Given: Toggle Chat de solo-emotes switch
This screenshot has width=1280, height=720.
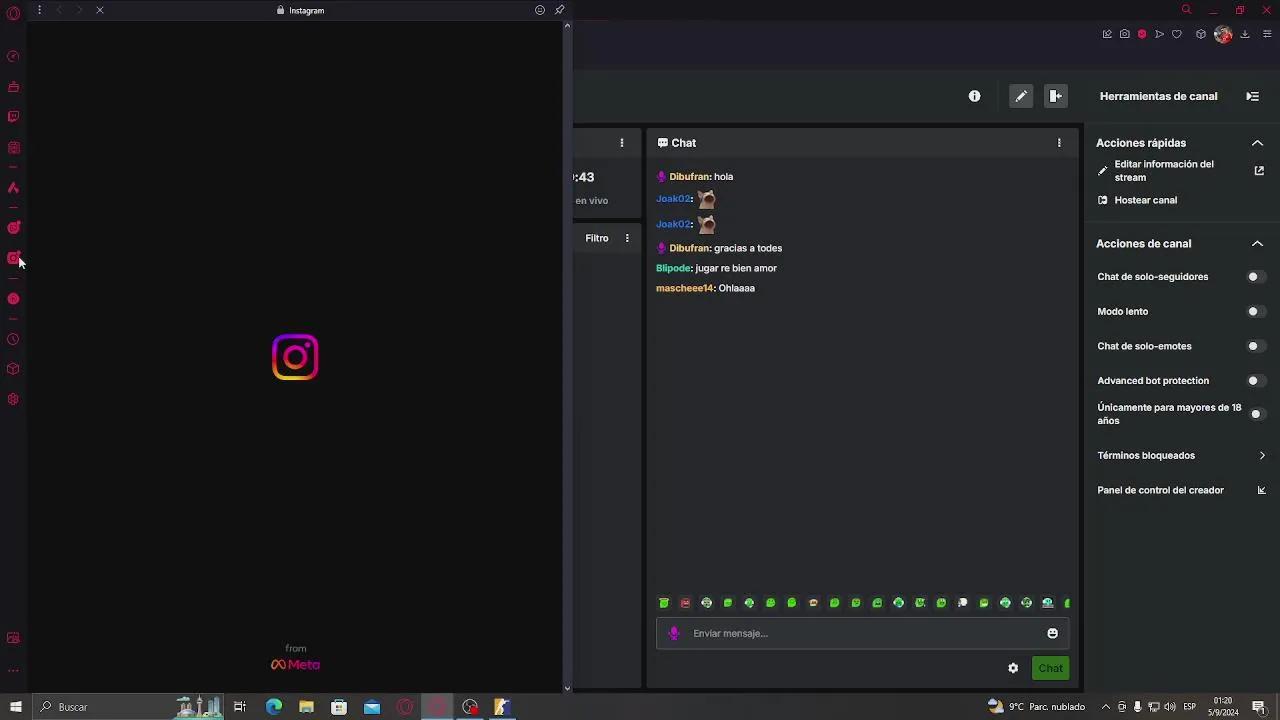Looking at the screenshot, I should pos(1256,346).
